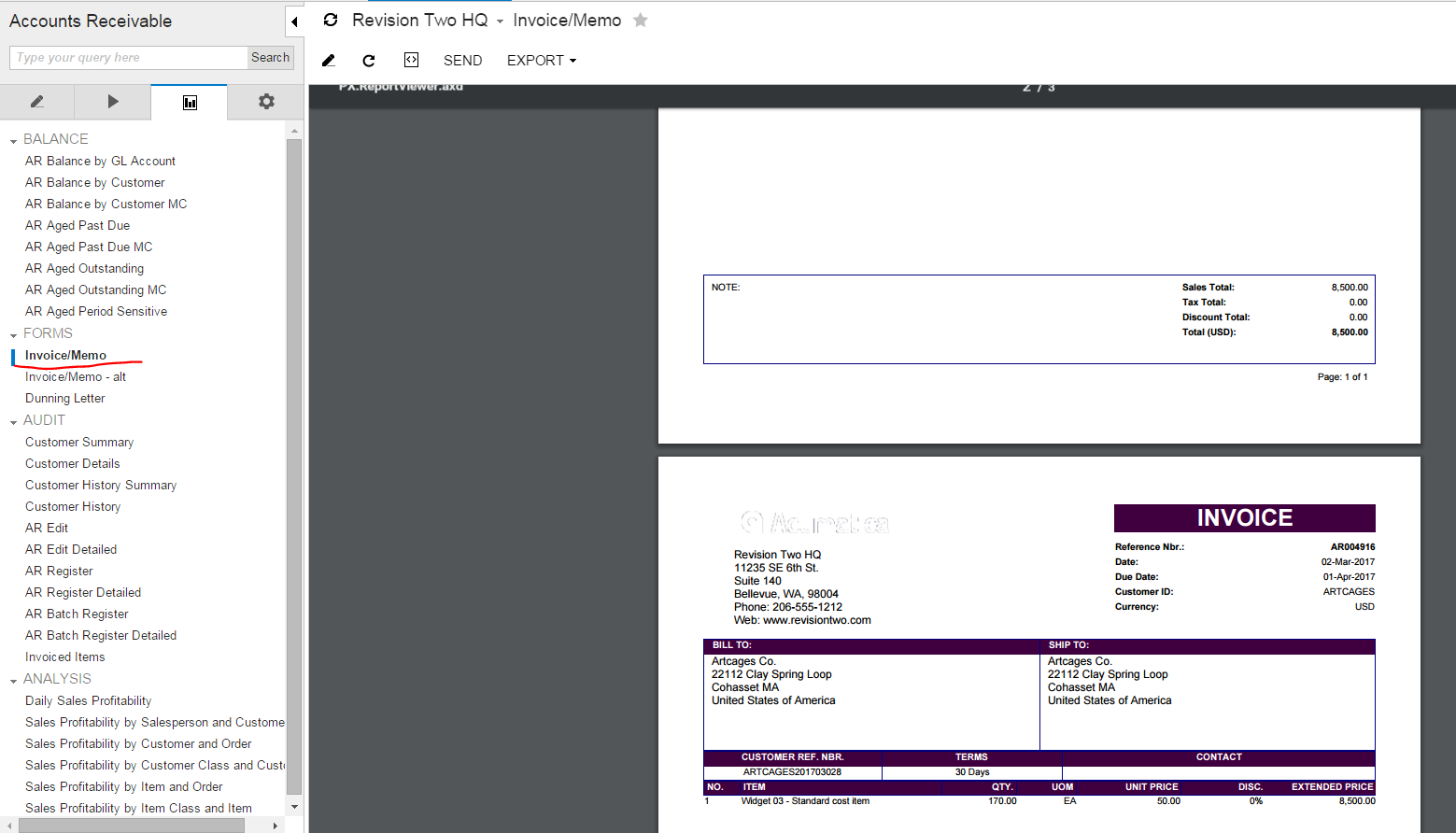Collapse the side panel with the left arrow
This screenshot has height=833, width=1456.
[x=294, y=21]
